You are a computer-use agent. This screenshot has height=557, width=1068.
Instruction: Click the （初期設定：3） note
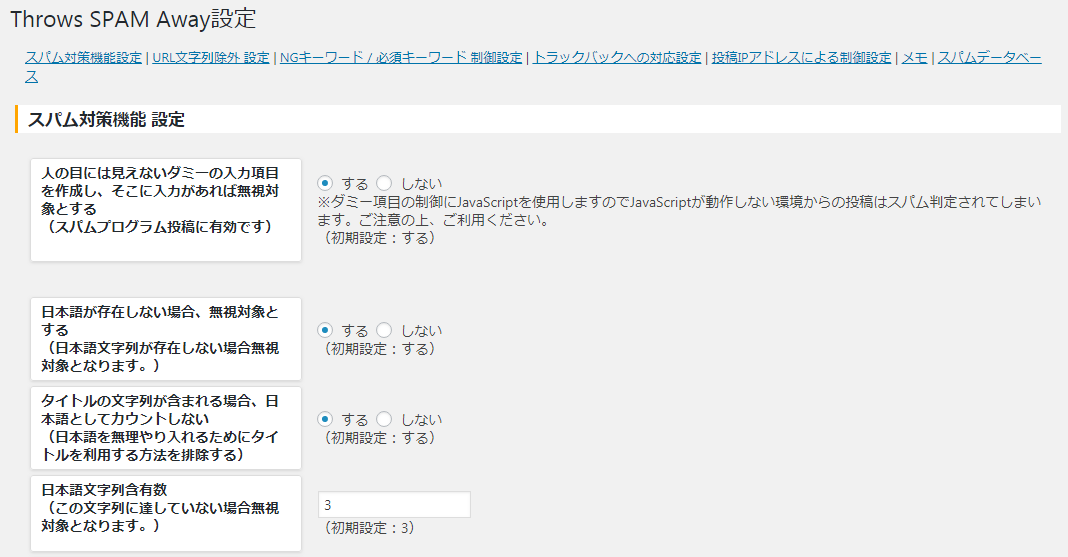click(x=368, y=528)
